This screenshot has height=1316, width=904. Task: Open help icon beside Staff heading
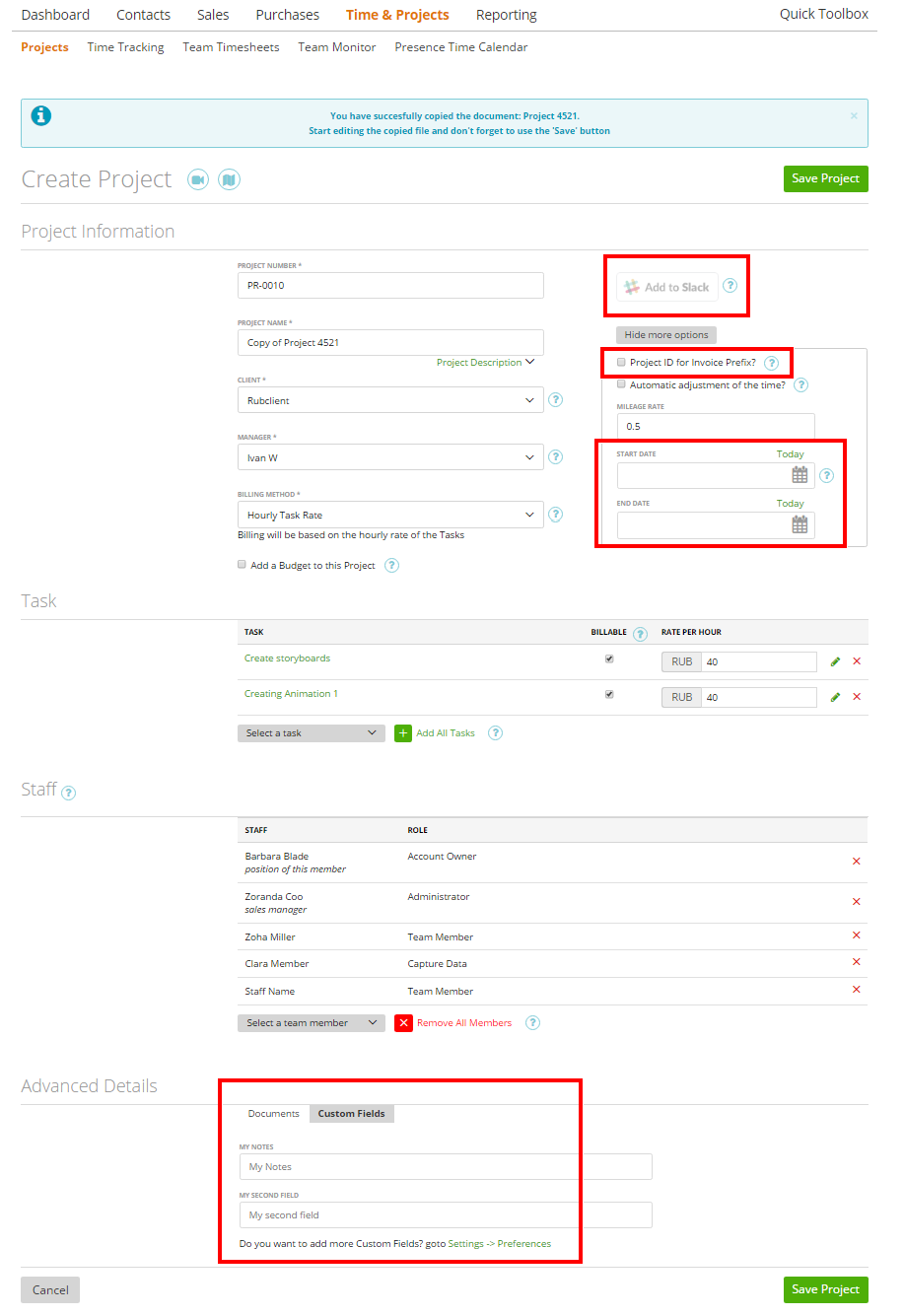tap(69, 793)
